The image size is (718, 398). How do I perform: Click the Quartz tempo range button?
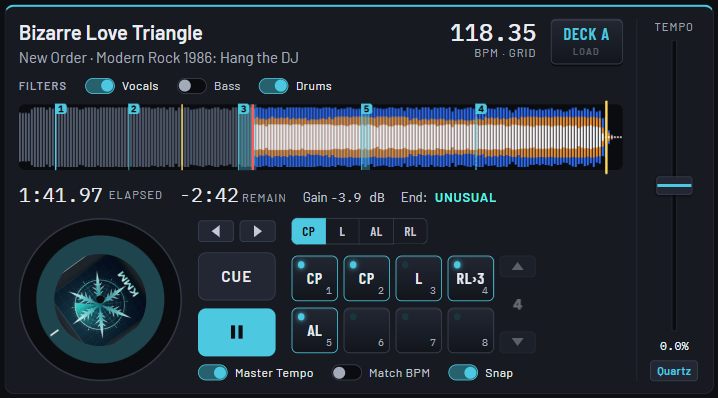pos(674,371)
